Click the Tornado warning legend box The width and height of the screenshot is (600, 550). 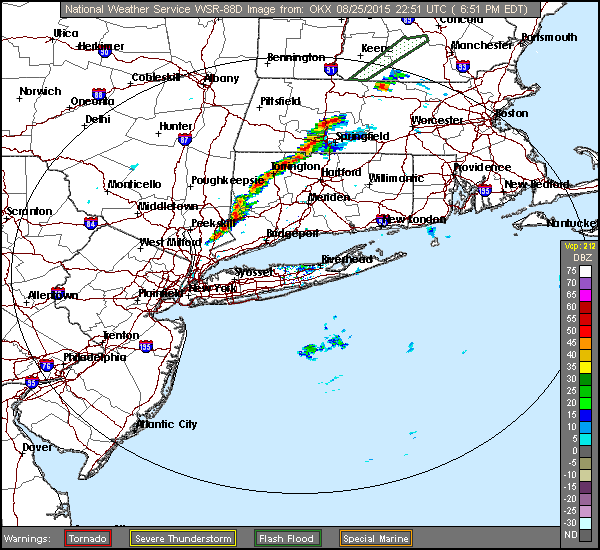click(x=89, y=538)
